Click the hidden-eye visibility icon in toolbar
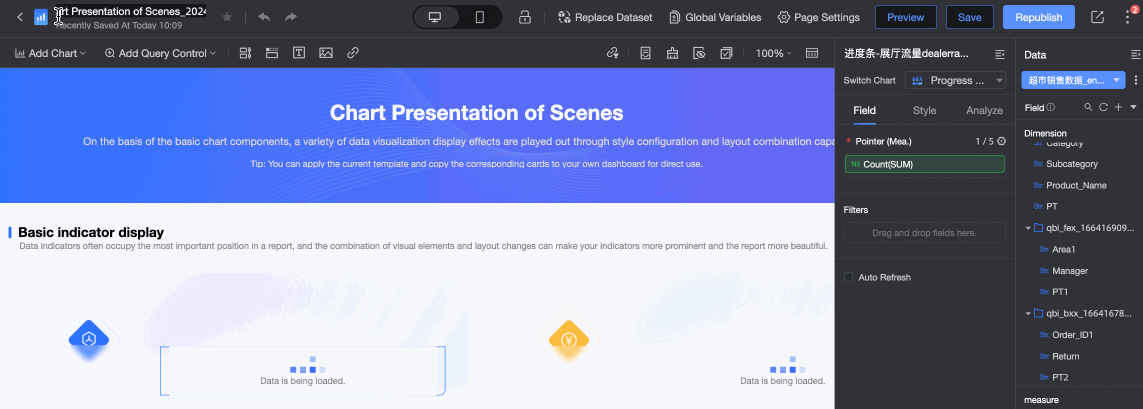 pos(699,53)
